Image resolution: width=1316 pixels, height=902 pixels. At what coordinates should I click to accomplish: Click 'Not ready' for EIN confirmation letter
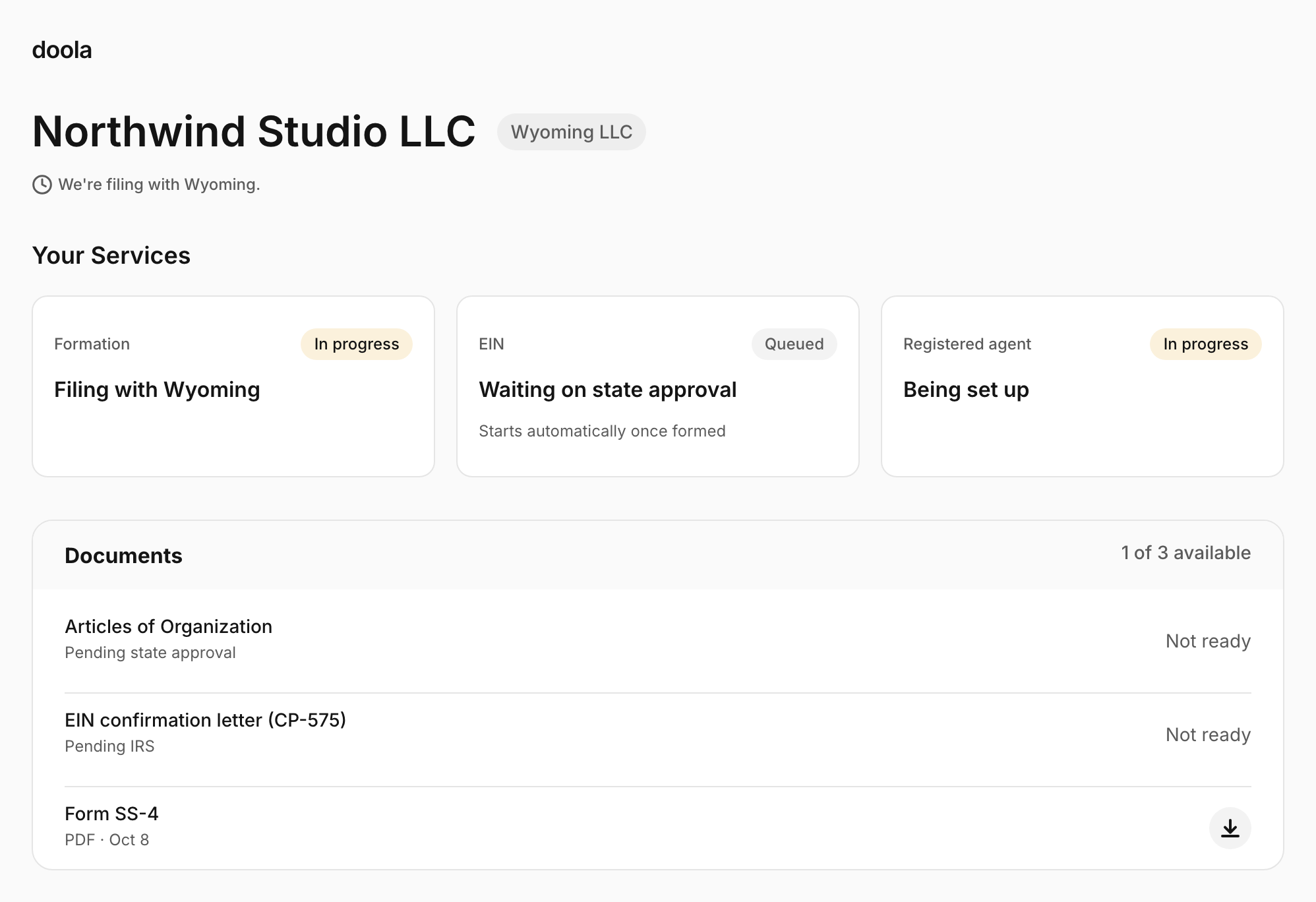point(1208,735)
